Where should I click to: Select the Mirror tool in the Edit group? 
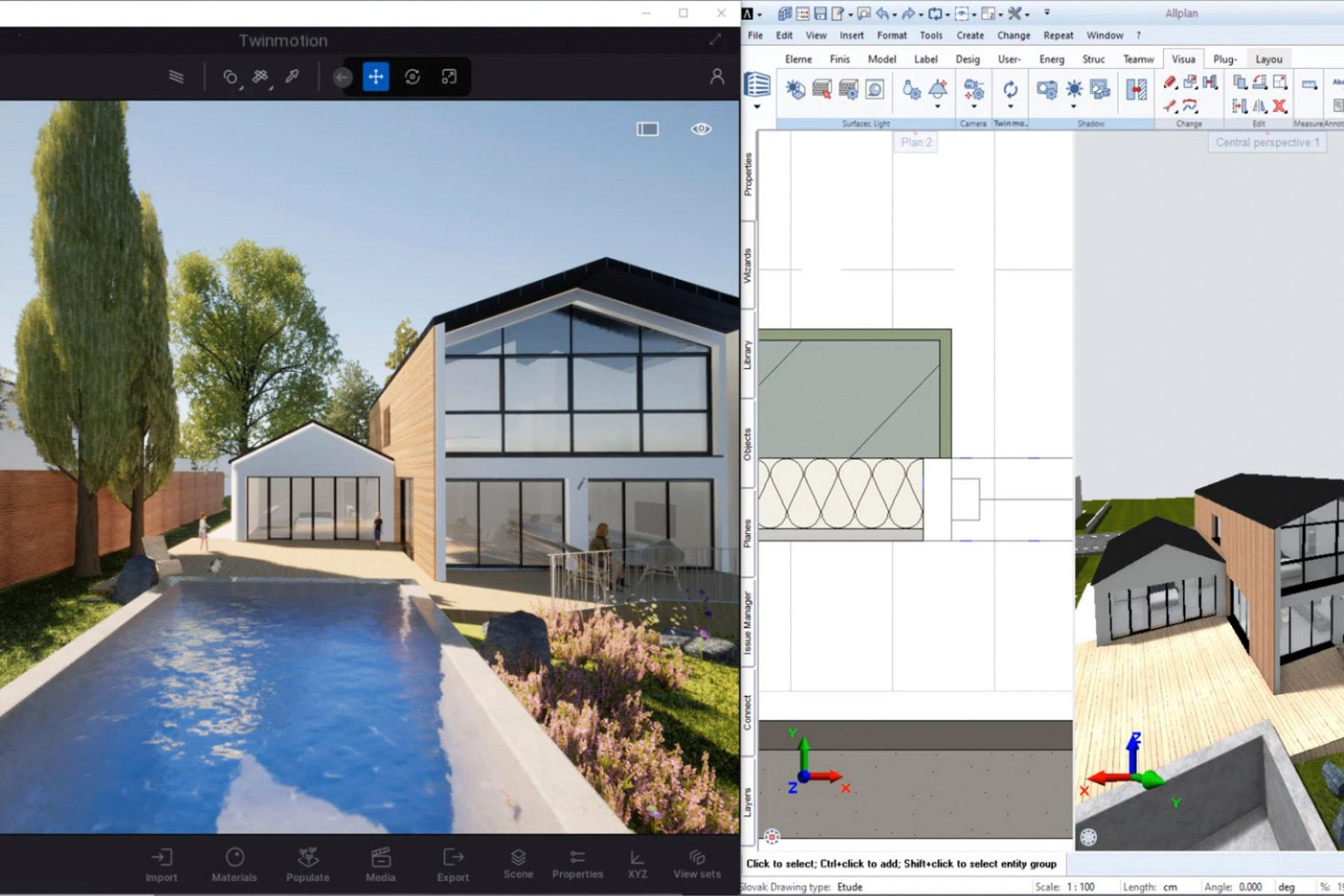(x=1259, y=107)
